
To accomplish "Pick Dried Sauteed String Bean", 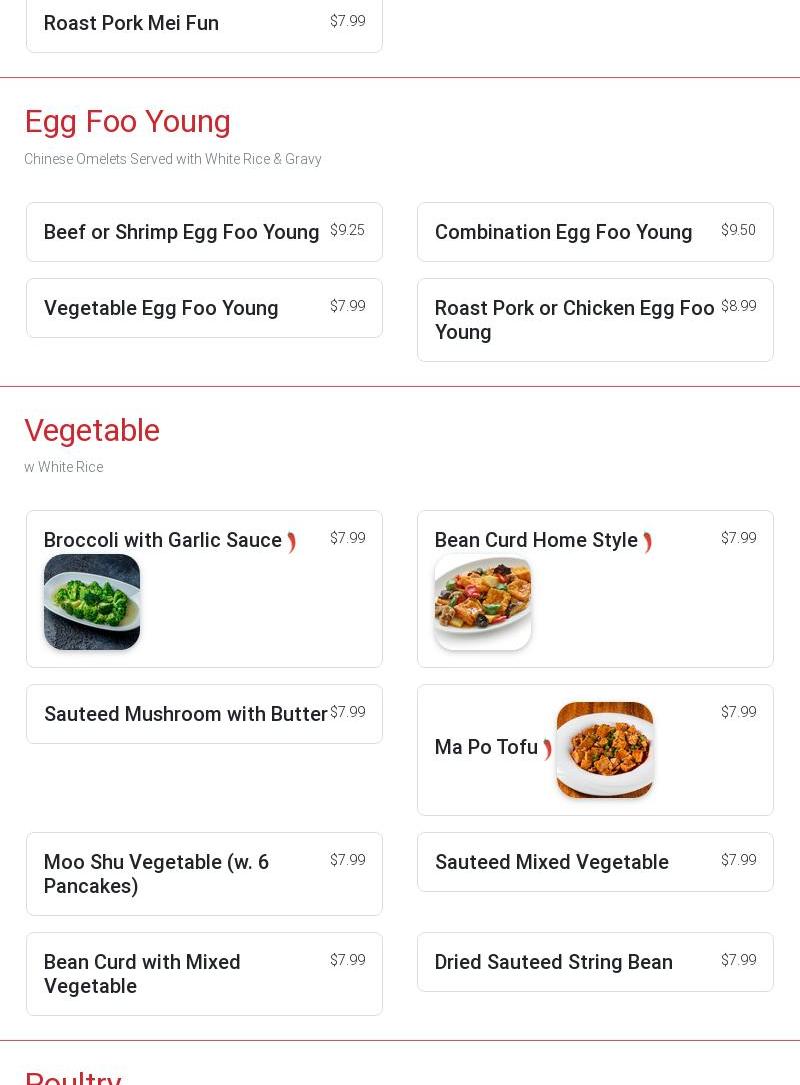I will (554, 962).
